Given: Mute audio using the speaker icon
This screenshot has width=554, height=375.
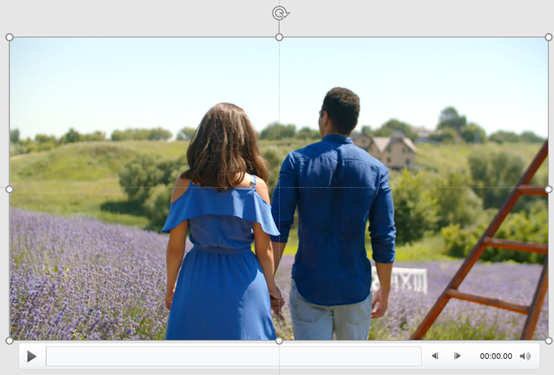Looking at the screenshot, I should (x=525, y=356).
